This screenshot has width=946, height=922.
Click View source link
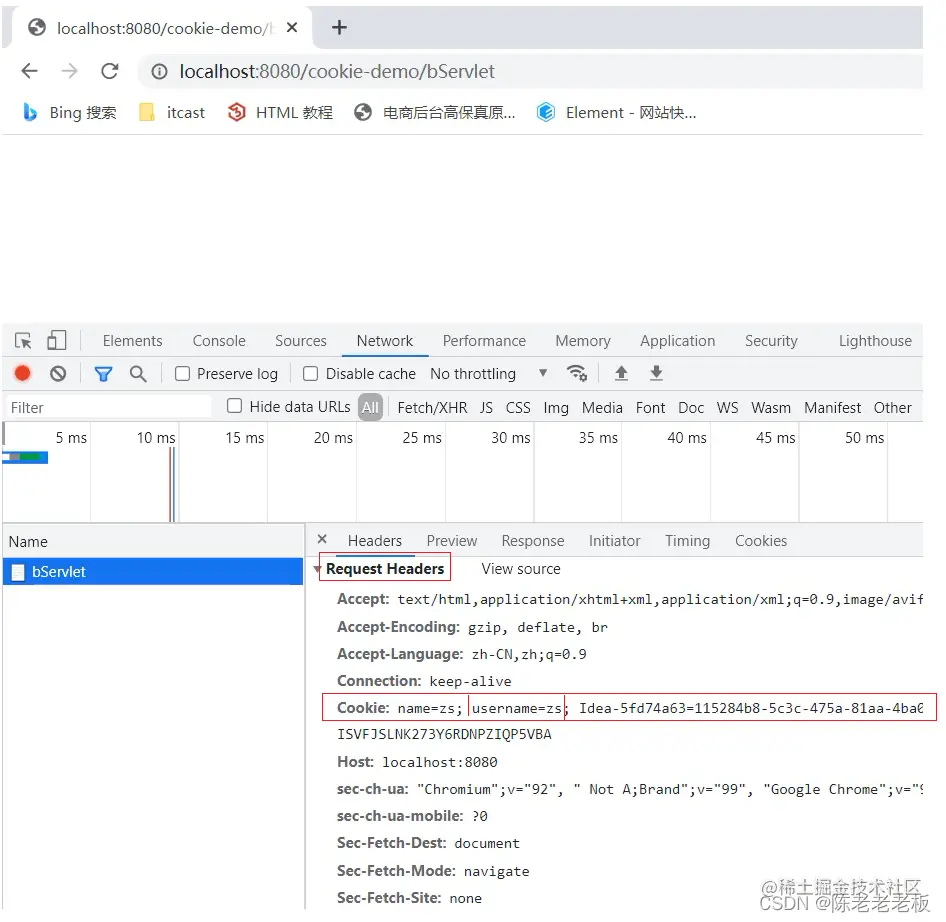(521, 569)
